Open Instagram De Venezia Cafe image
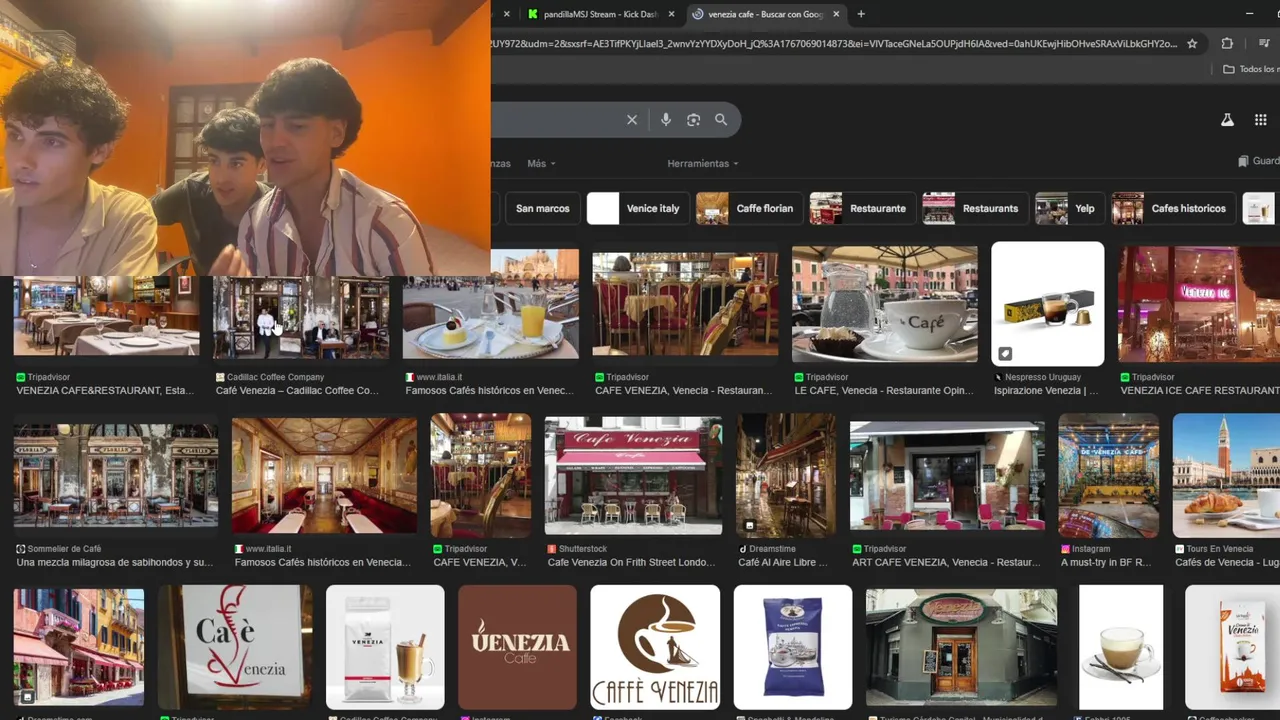 (x=1108, y=476)
